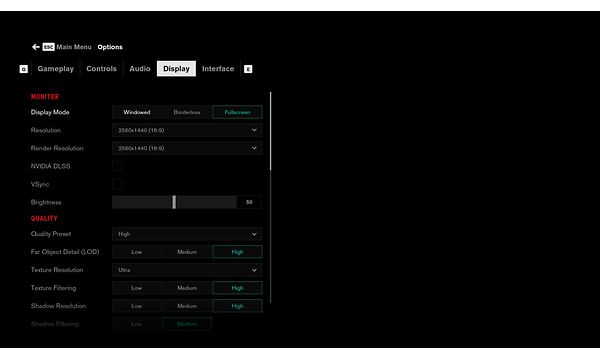Click the ESC key icon
Viewport: 600px width, 360px height.
click(48, 47)
